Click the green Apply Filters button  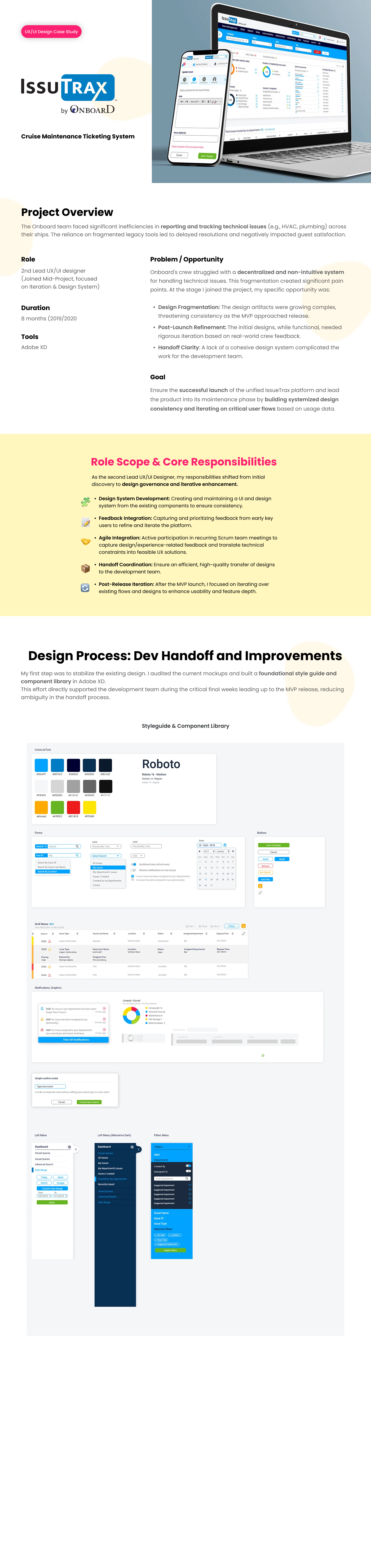171,1250
